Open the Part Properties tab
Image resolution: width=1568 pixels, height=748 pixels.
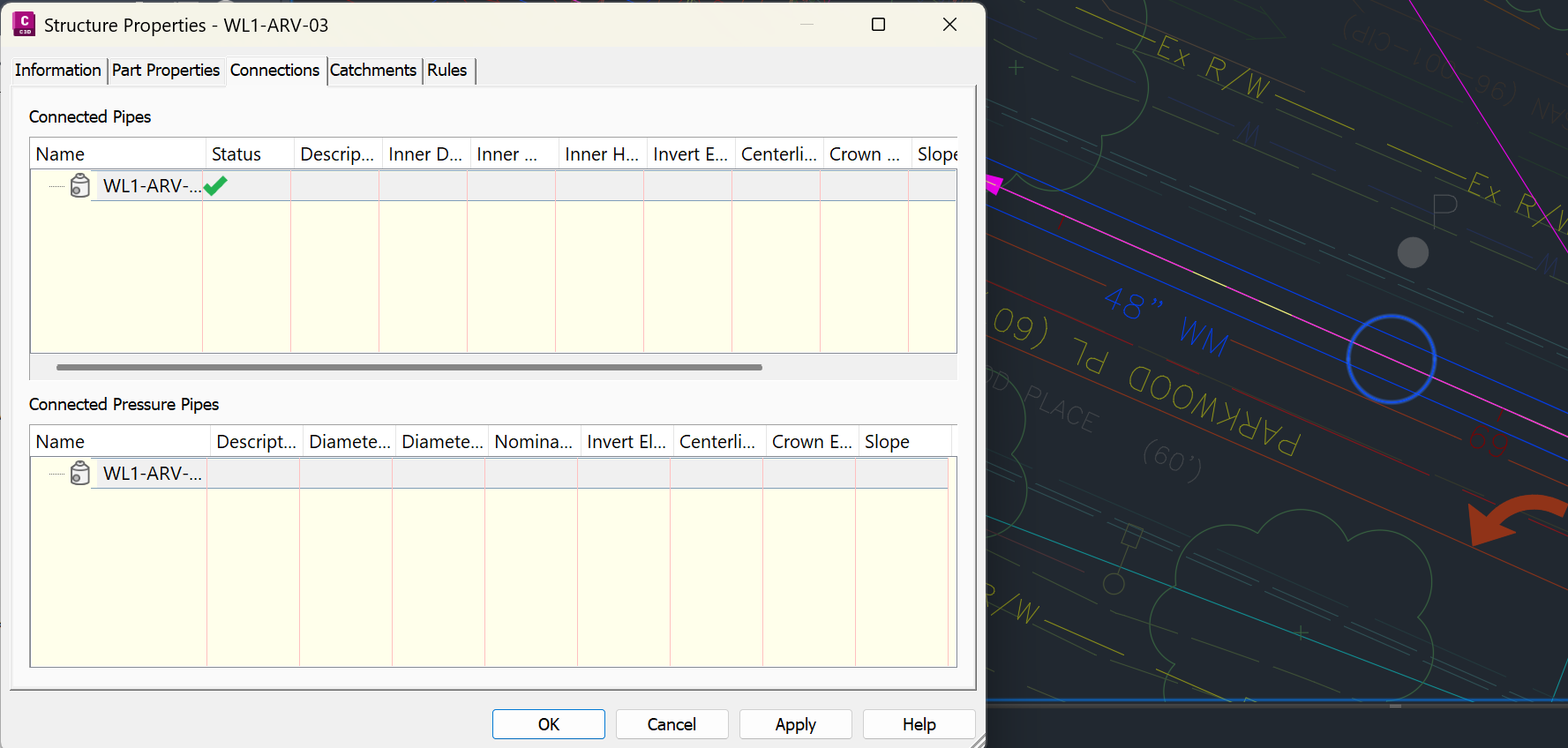[x=166, y=71]
